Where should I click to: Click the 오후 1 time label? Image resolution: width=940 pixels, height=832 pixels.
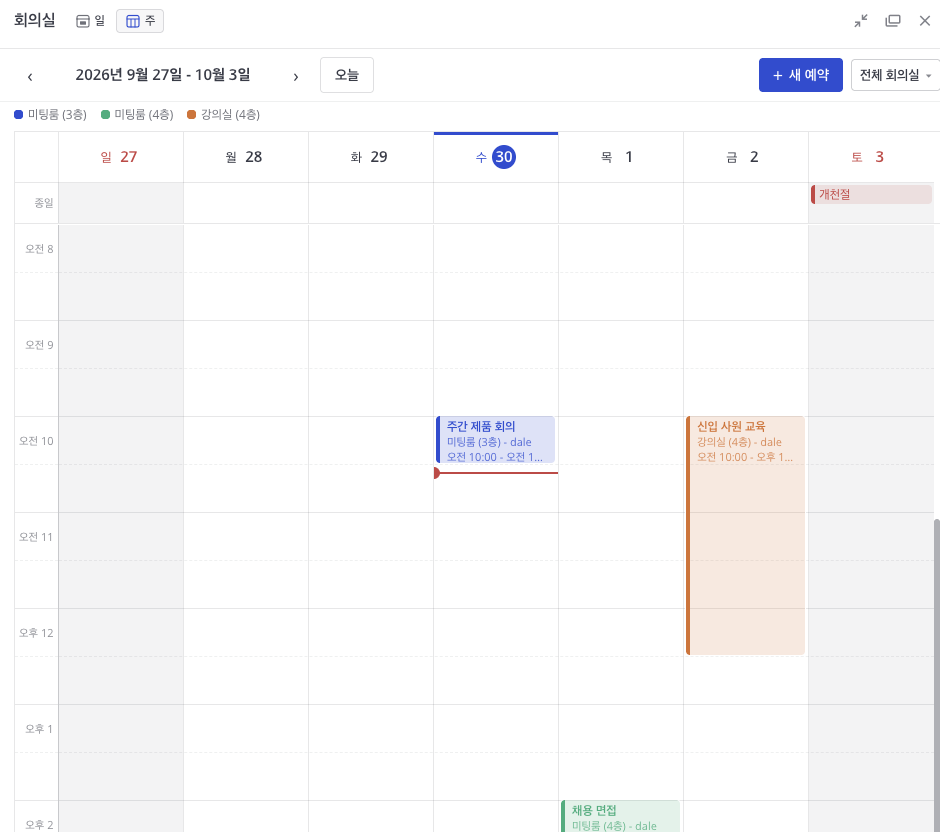pos(39,728)
